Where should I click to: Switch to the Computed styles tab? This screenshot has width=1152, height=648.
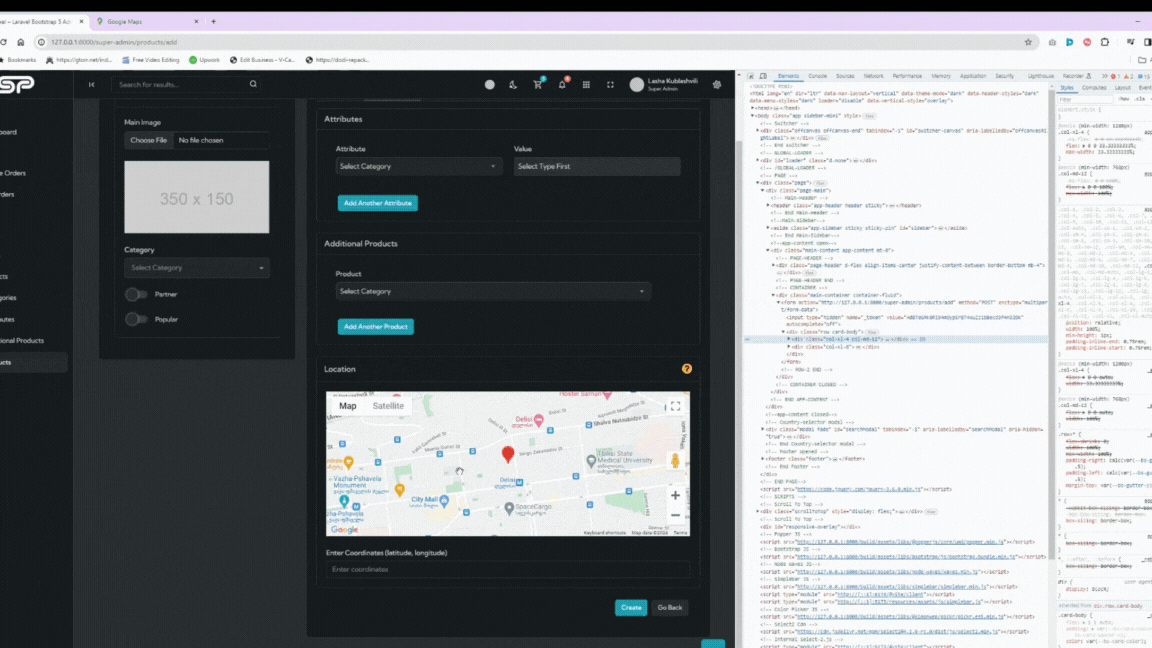click(x=1094, y=87)
